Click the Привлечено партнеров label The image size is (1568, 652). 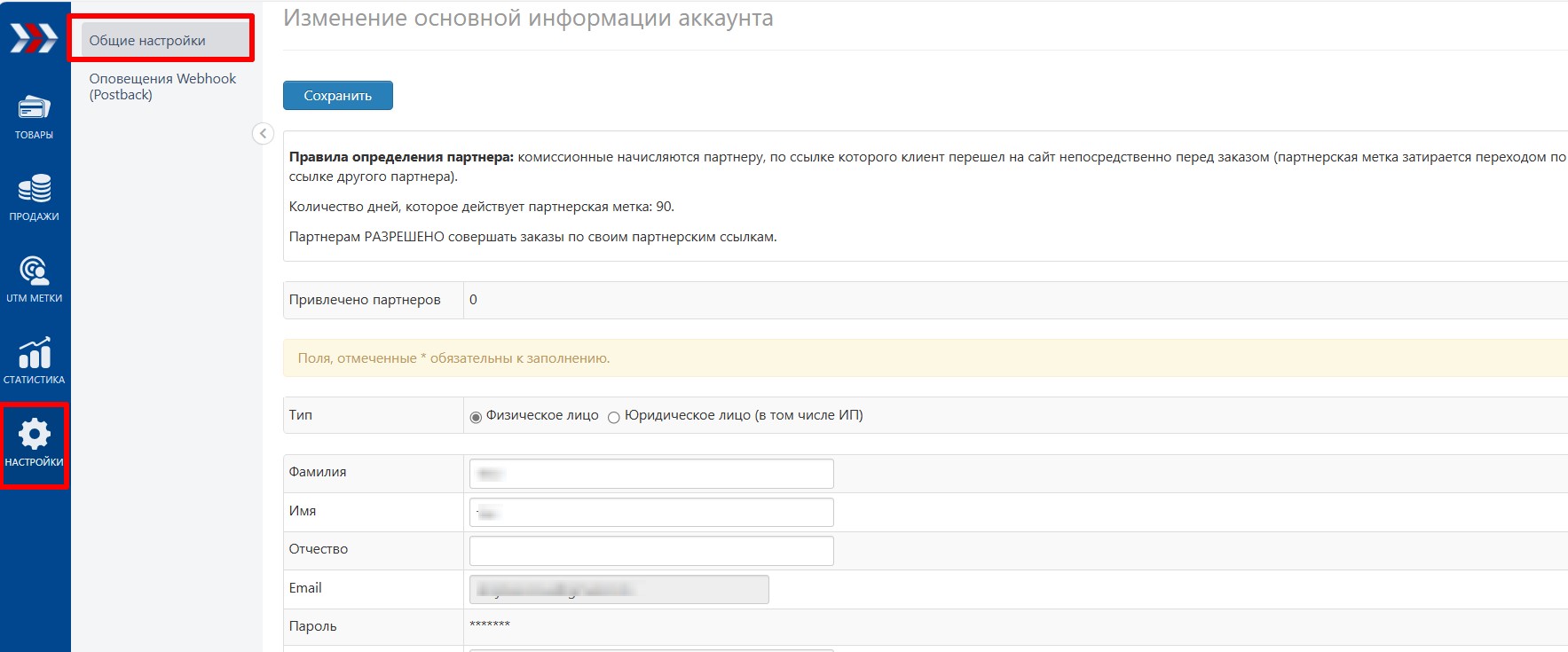click(x=365, y=300)
